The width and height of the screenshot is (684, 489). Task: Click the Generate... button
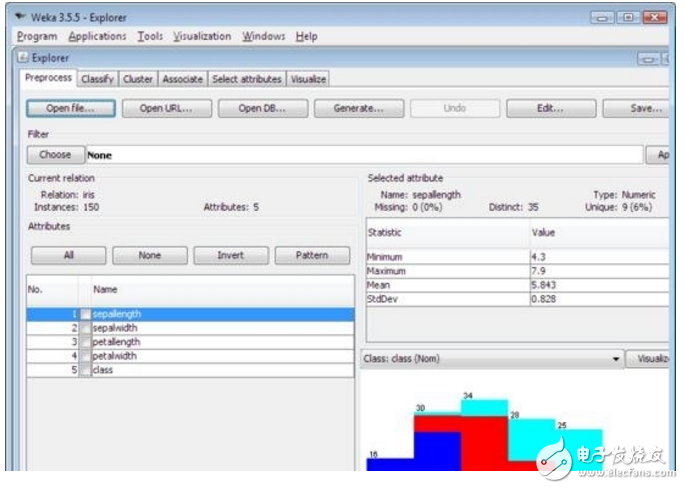[x=358, y=108]
